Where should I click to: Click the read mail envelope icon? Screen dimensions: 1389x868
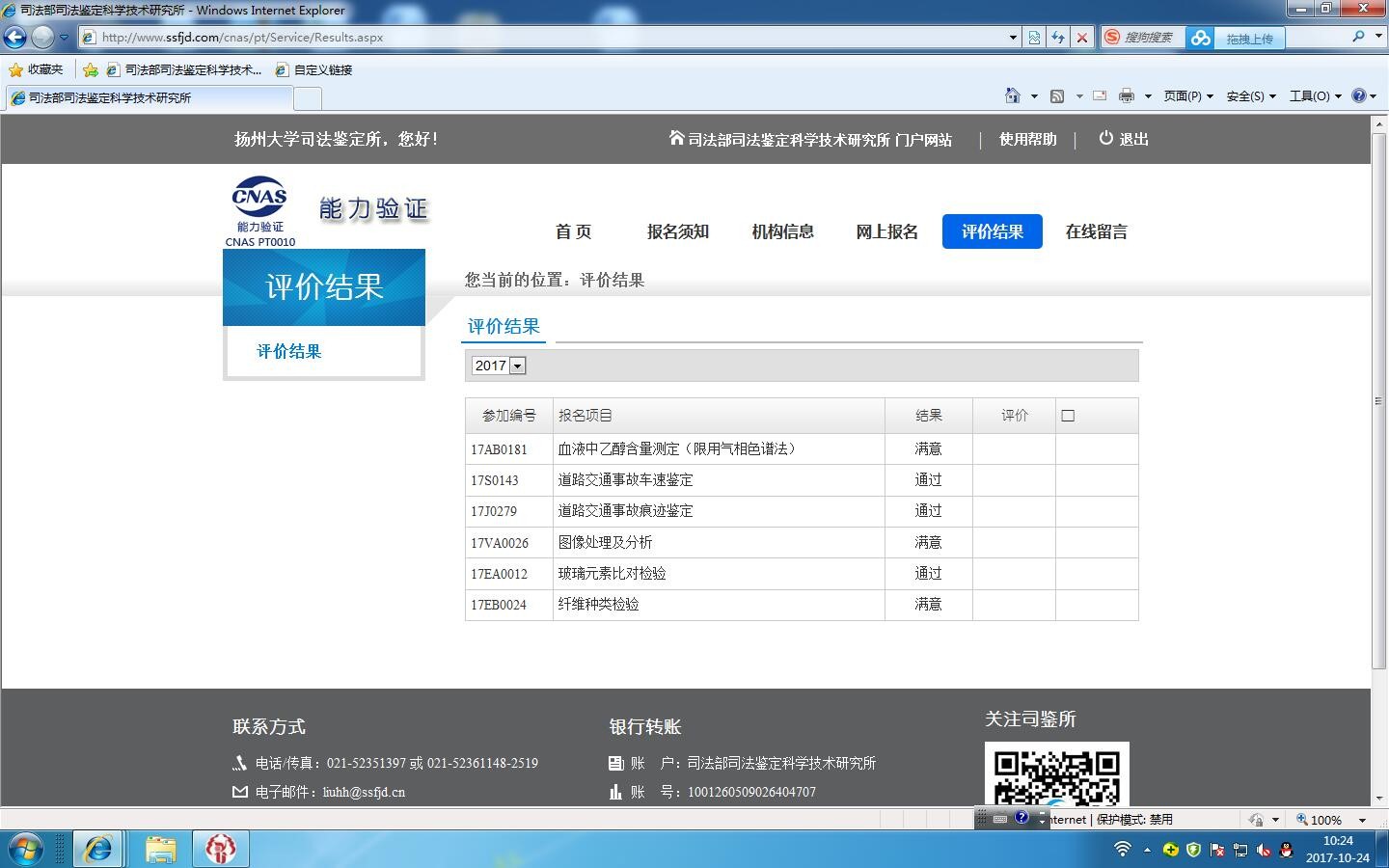1099,95
